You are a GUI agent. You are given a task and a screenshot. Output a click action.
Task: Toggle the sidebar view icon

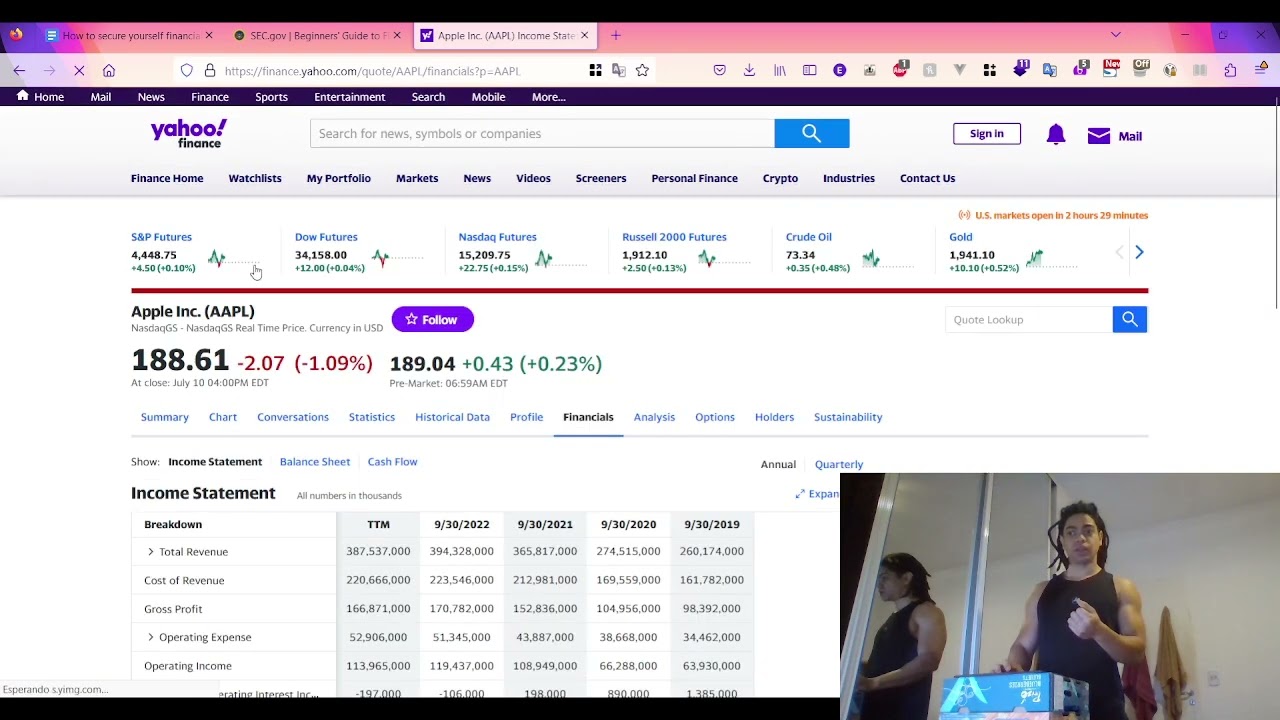pos(810,70)
